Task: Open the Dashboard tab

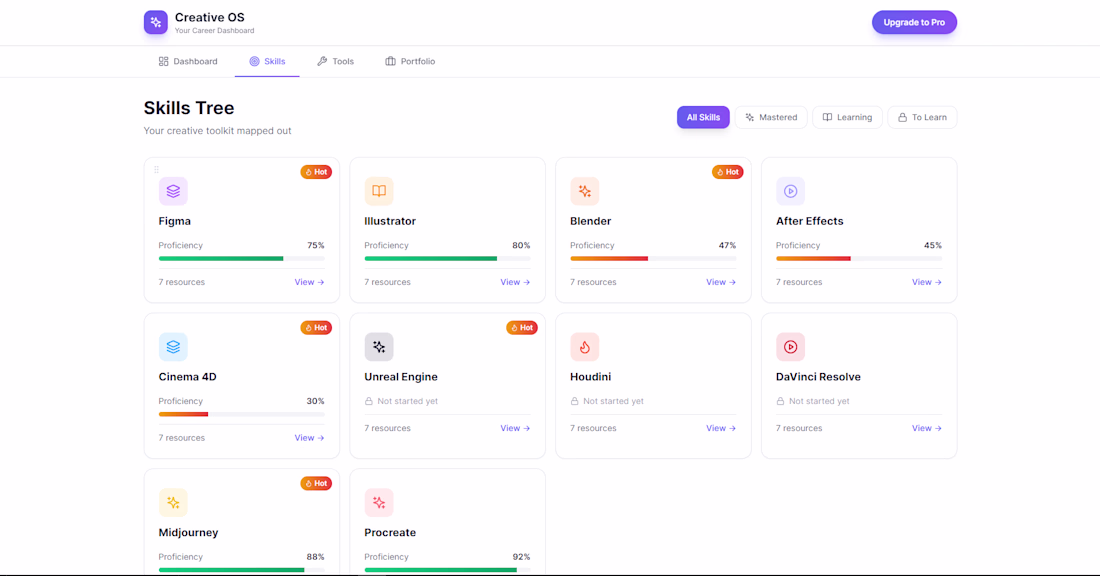Action: click(x=188, y=62)
